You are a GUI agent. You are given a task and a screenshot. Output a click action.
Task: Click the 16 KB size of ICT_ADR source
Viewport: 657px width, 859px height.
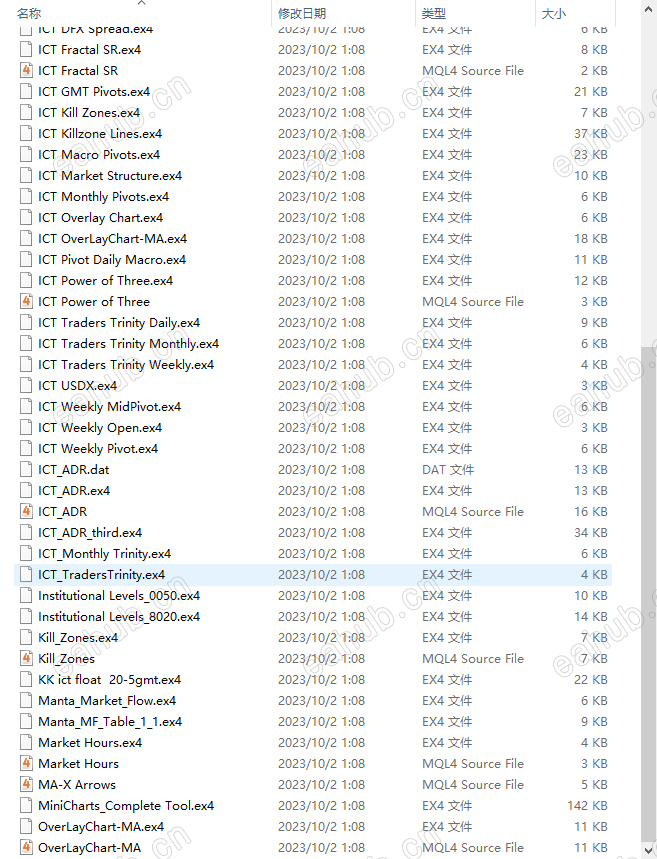[591, 511]
